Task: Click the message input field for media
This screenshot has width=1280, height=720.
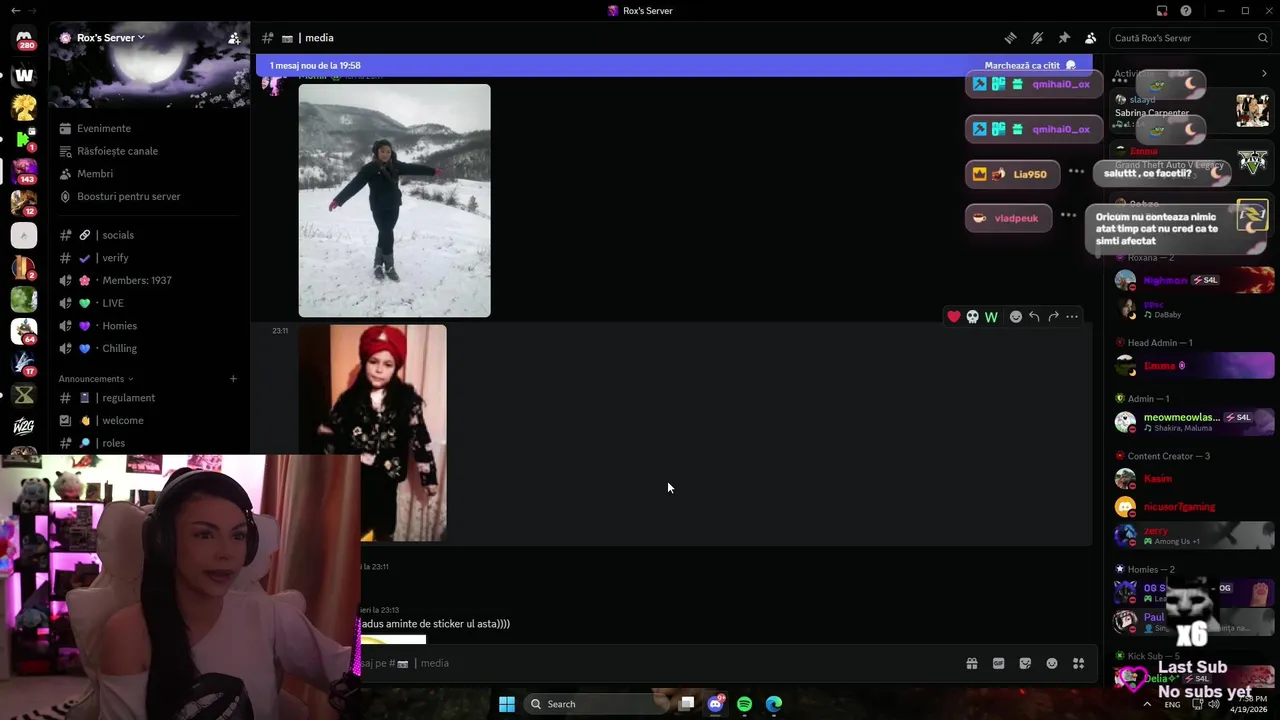Action: tap(660, 663)
